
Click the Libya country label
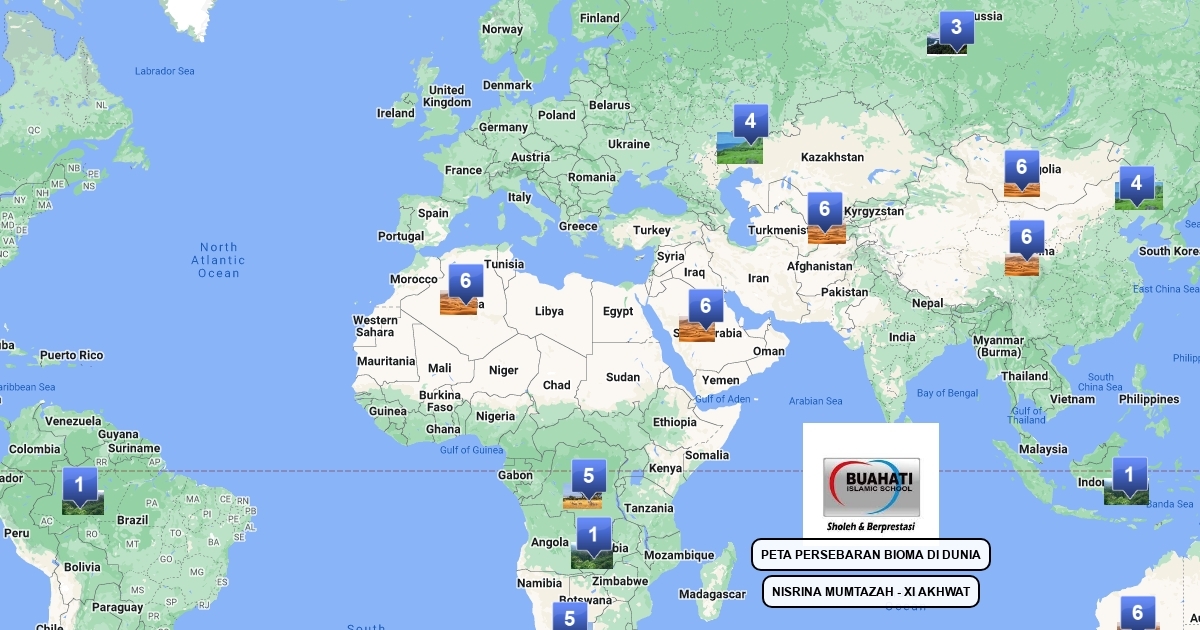[x=549, y=311]
